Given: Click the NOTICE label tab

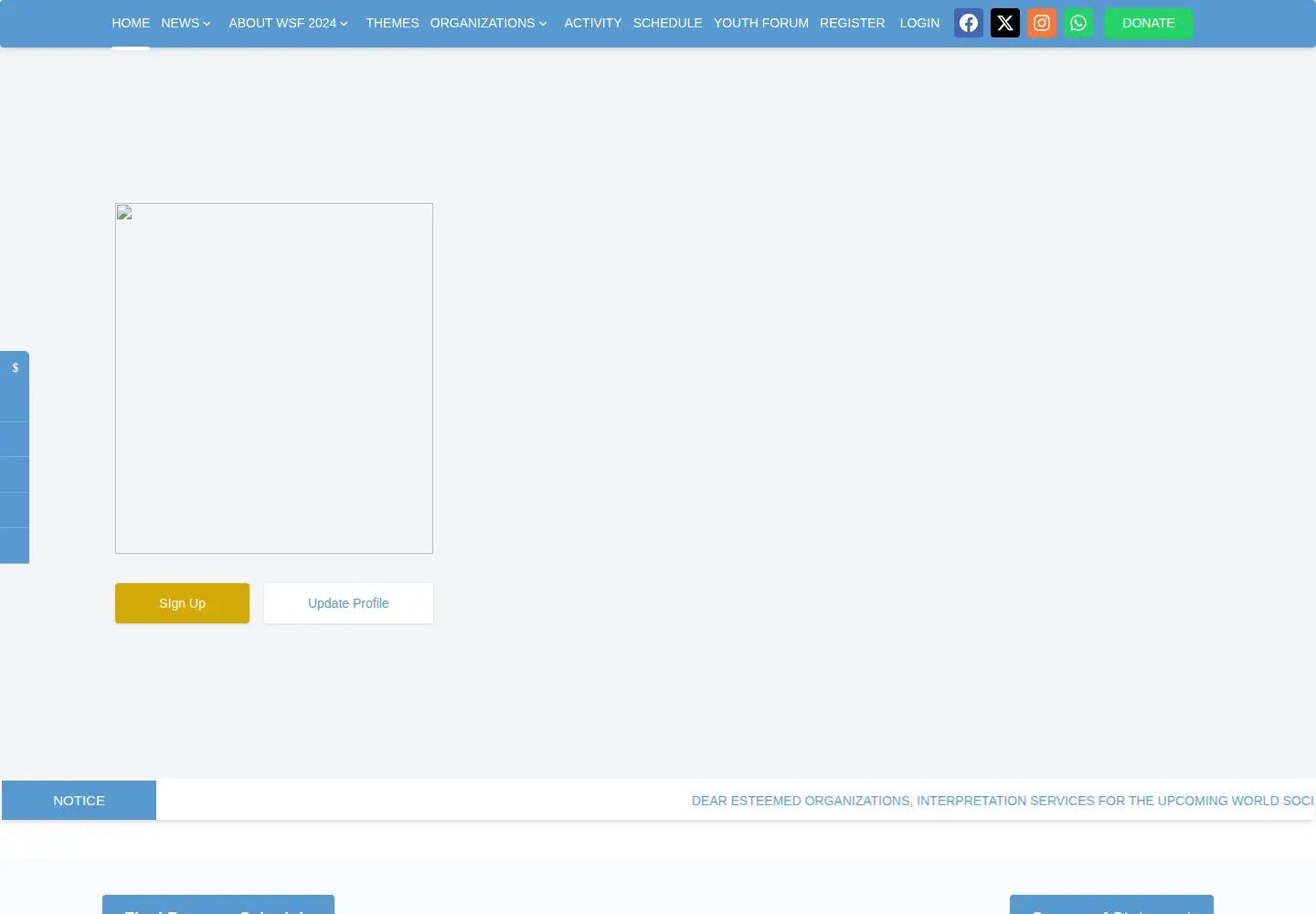Looking at the screenshot, I should (79, 800).
